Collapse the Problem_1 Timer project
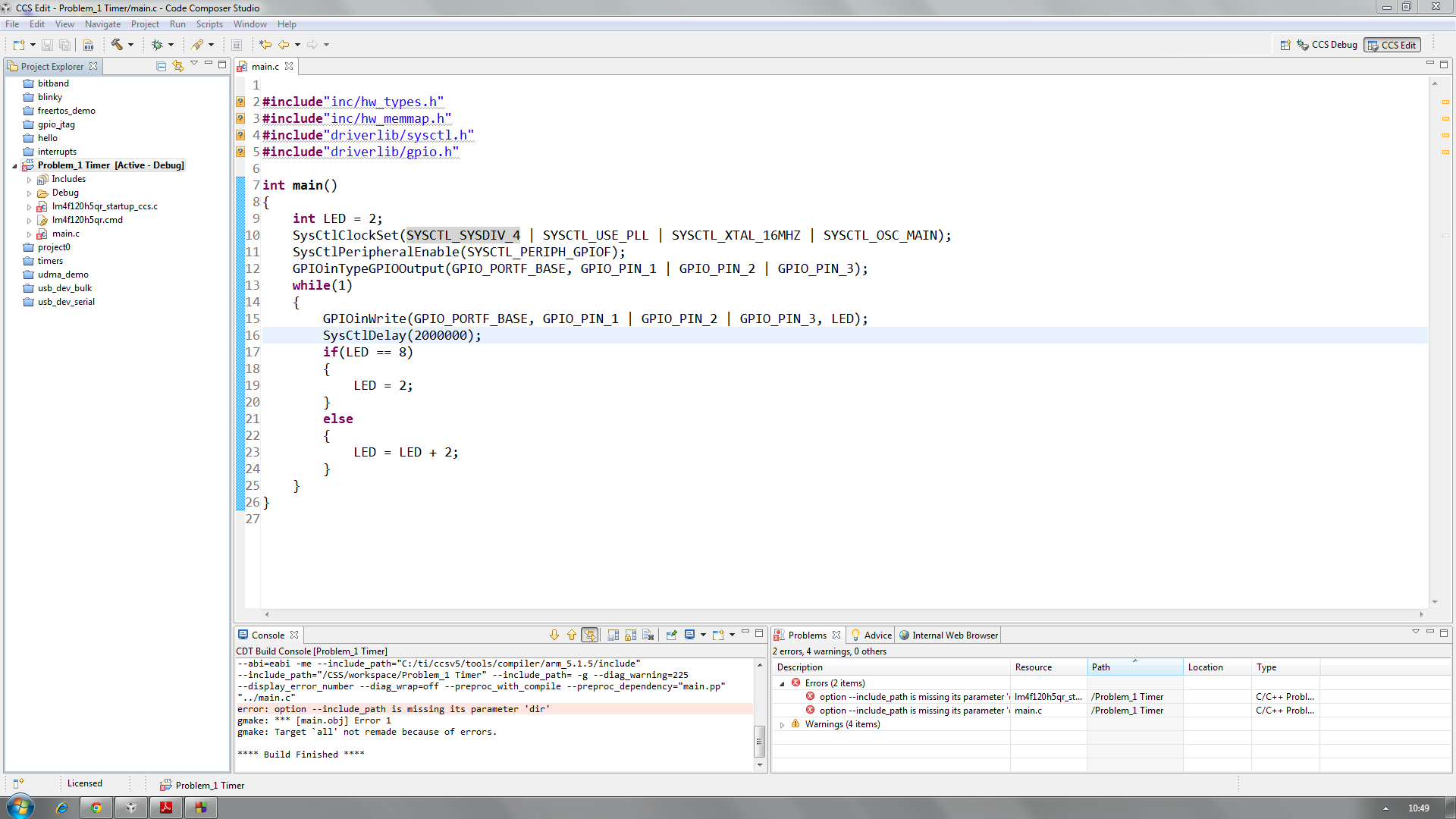This screenshot has width=1456, height=819. tap(14, 166)
